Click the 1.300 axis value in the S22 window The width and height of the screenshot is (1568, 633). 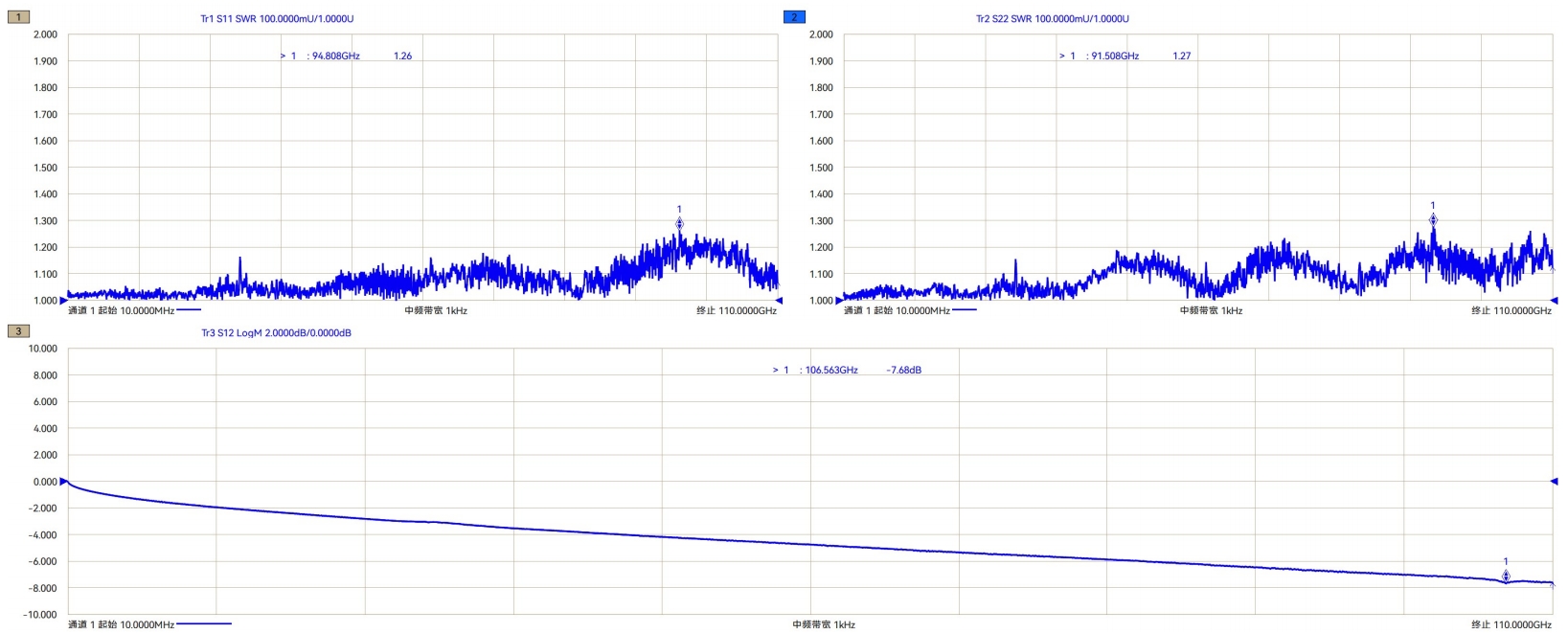click(822, 221)
